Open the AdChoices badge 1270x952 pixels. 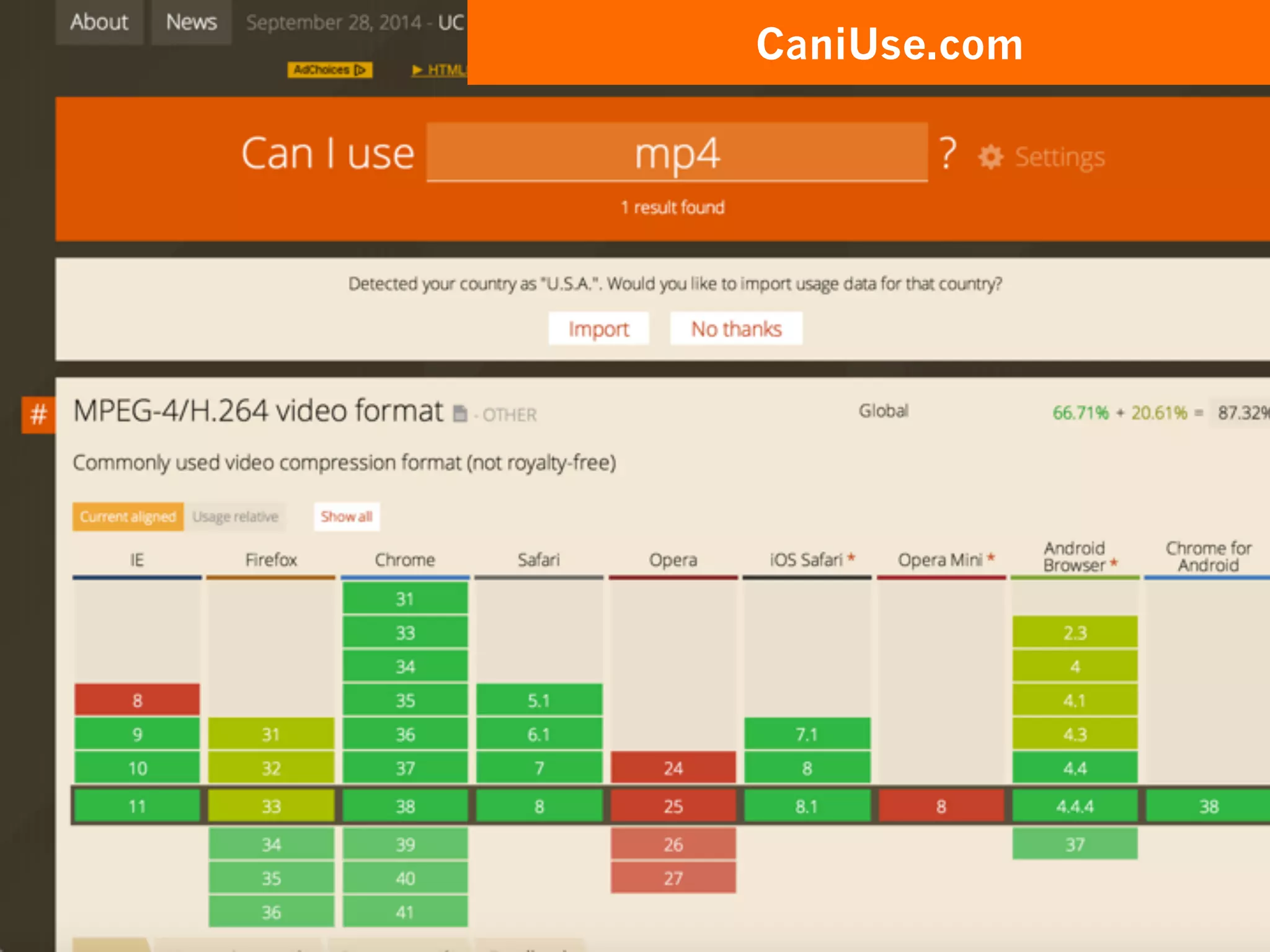[330, 70]
